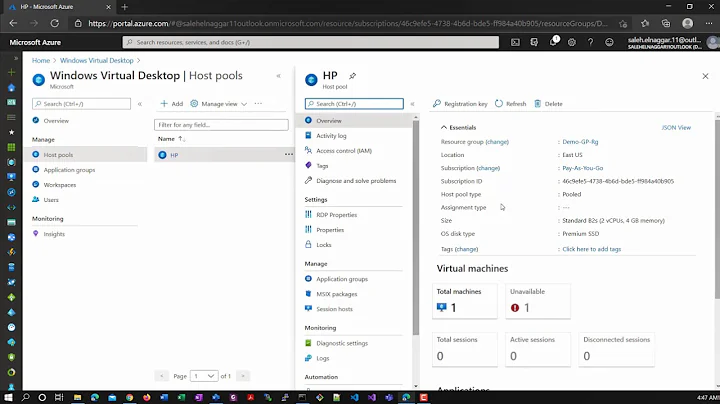
Task: Click the Registration key button
Action: pos(460,104)
